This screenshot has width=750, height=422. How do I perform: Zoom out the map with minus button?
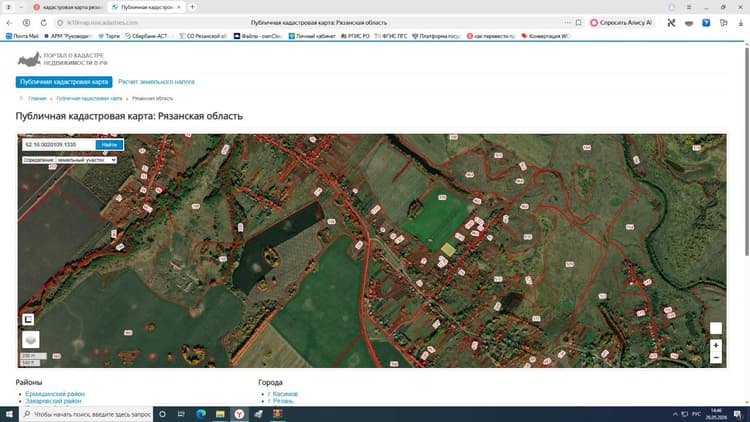pyautogui.click(x=716, y=357)
